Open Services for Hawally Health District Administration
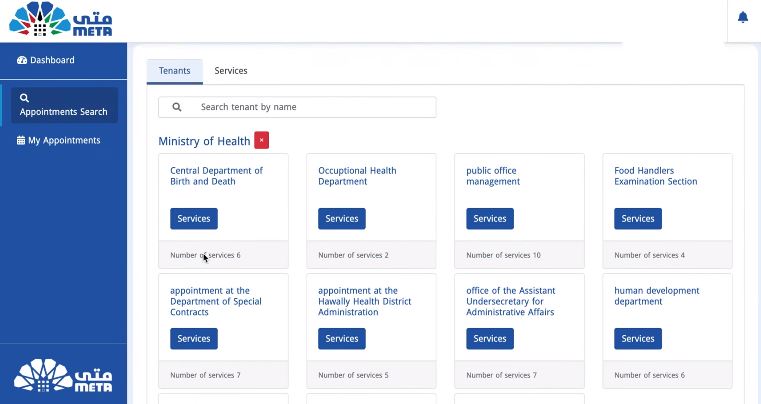Image resolution: width=761 pixels, height=404 pixels. click(342, 338)
